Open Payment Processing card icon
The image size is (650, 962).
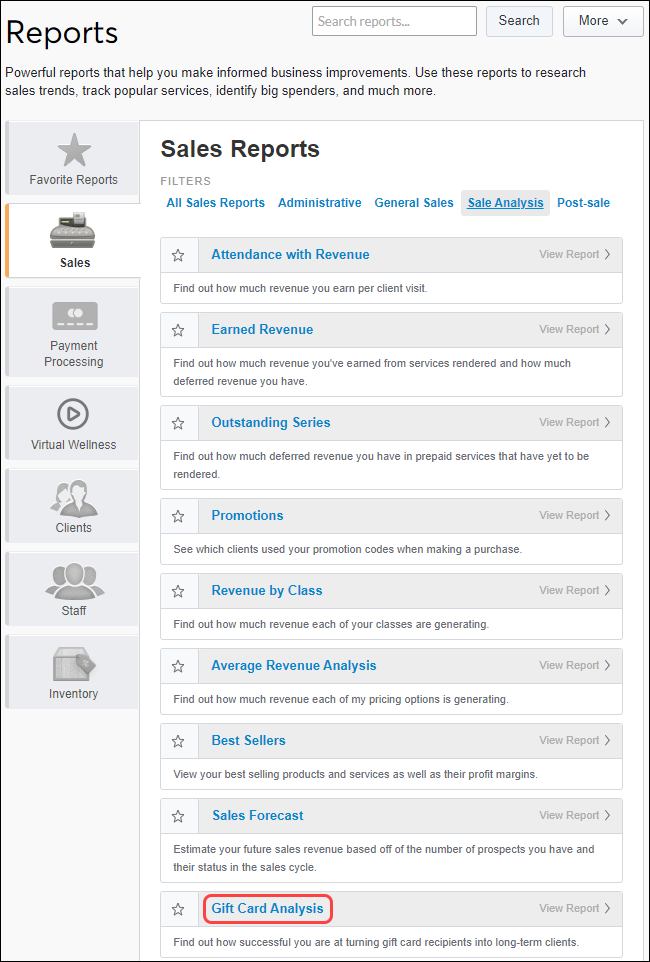click(74, 316)
